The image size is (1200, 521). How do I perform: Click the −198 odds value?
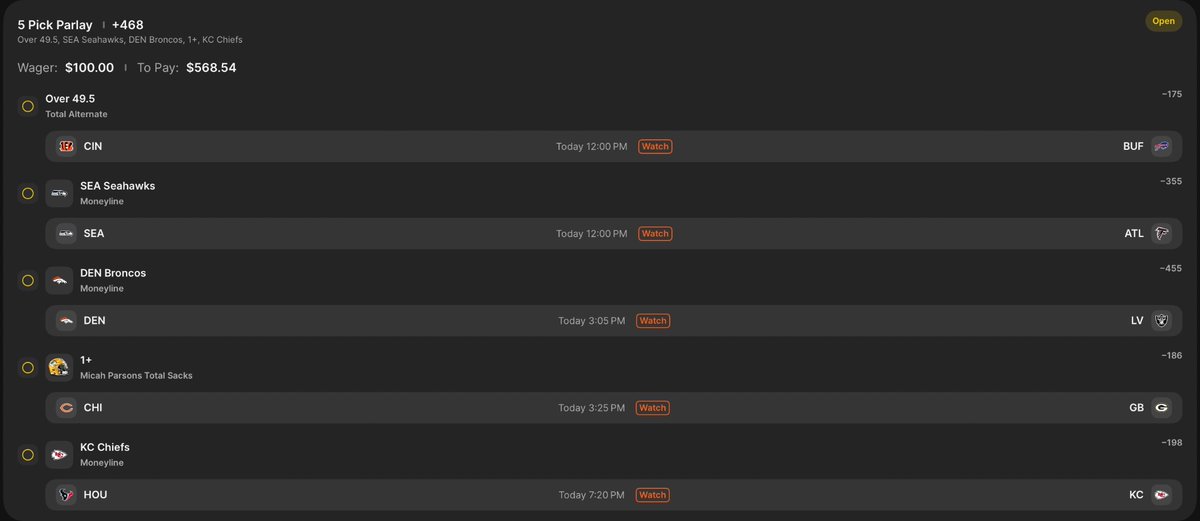tap(1171, 442)
